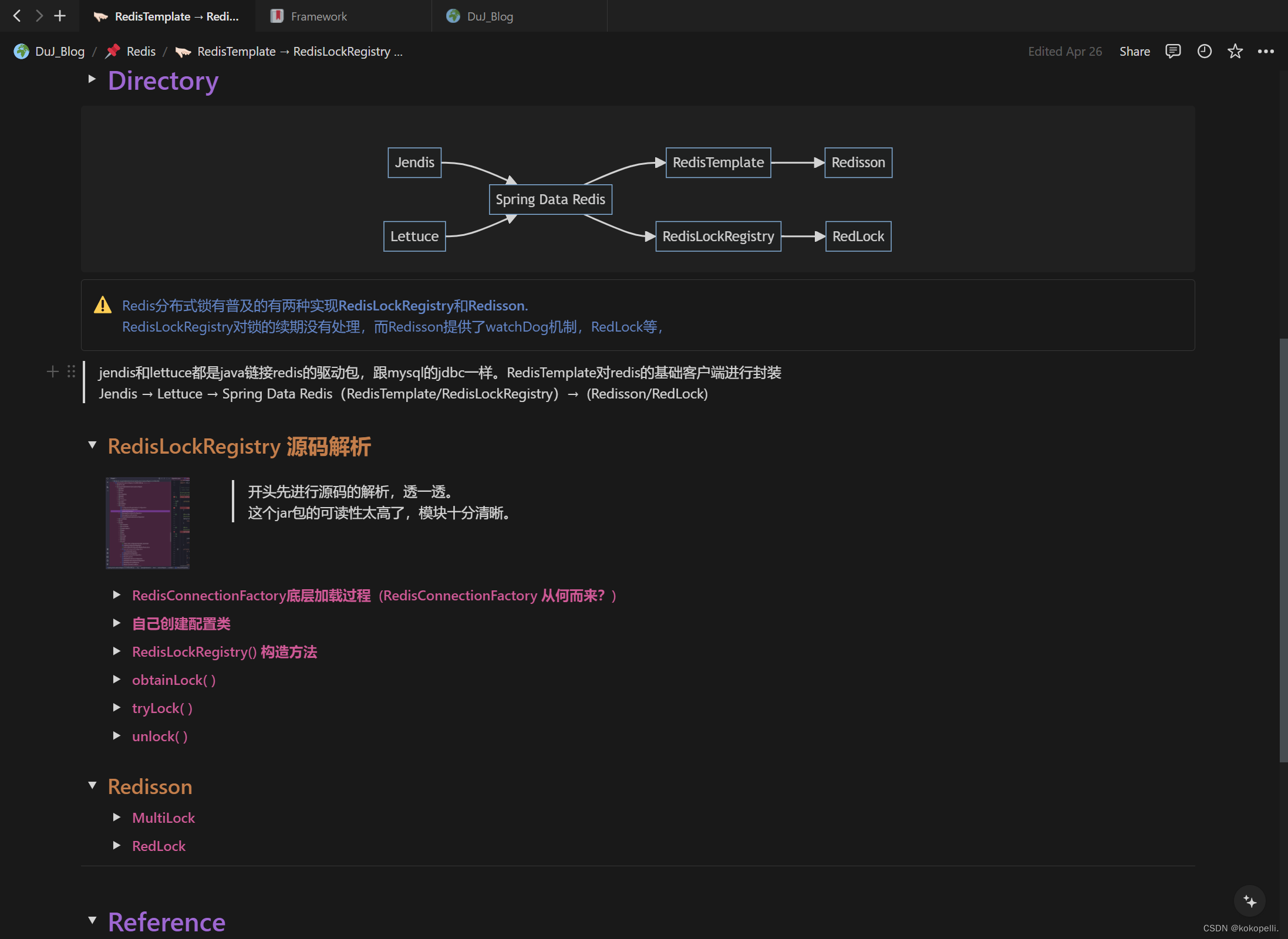Image resolution: width=1288 pixels, height=939 pixels.
Task: Click the browser back arrow
Action: coord(16,16)
